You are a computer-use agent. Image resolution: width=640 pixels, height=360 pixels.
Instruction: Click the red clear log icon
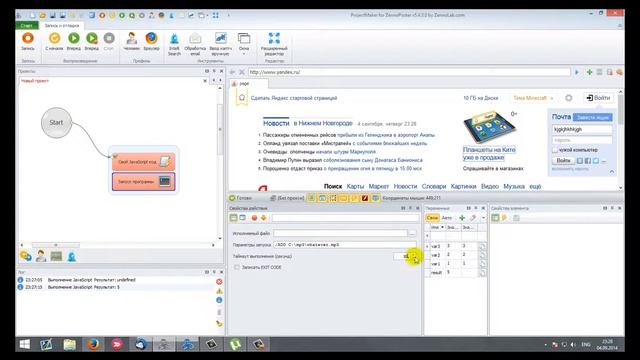pos(219,282)
